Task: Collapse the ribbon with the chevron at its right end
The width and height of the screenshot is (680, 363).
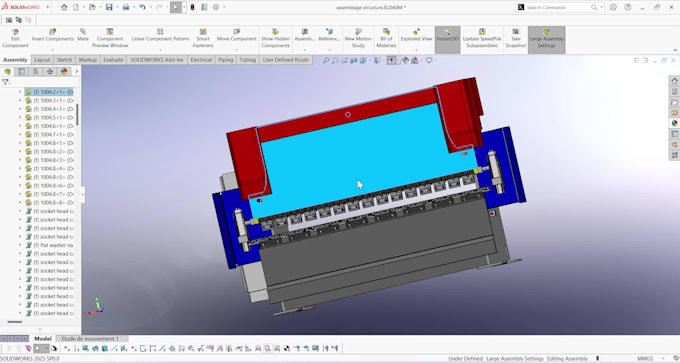Action: [x=675, y=50]
